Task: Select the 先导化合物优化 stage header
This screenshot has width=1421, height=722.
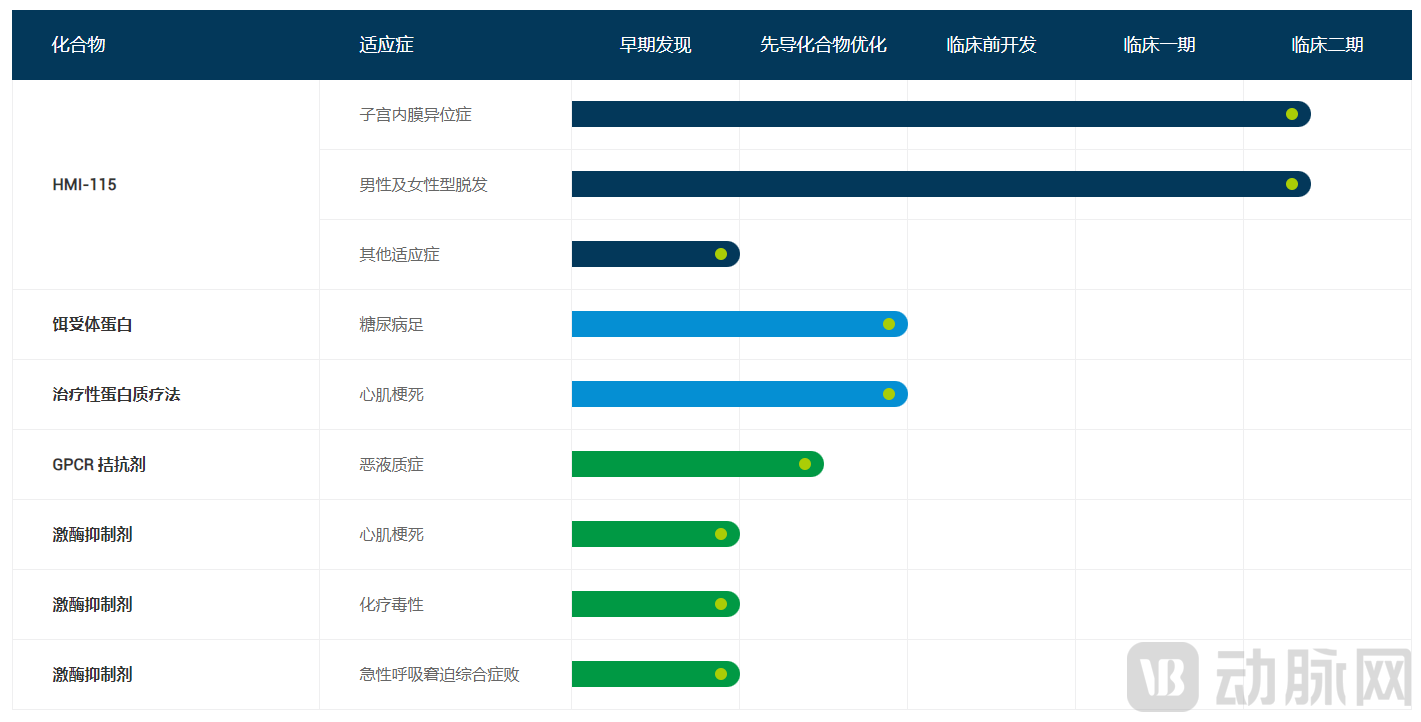Action: [823, 45]
